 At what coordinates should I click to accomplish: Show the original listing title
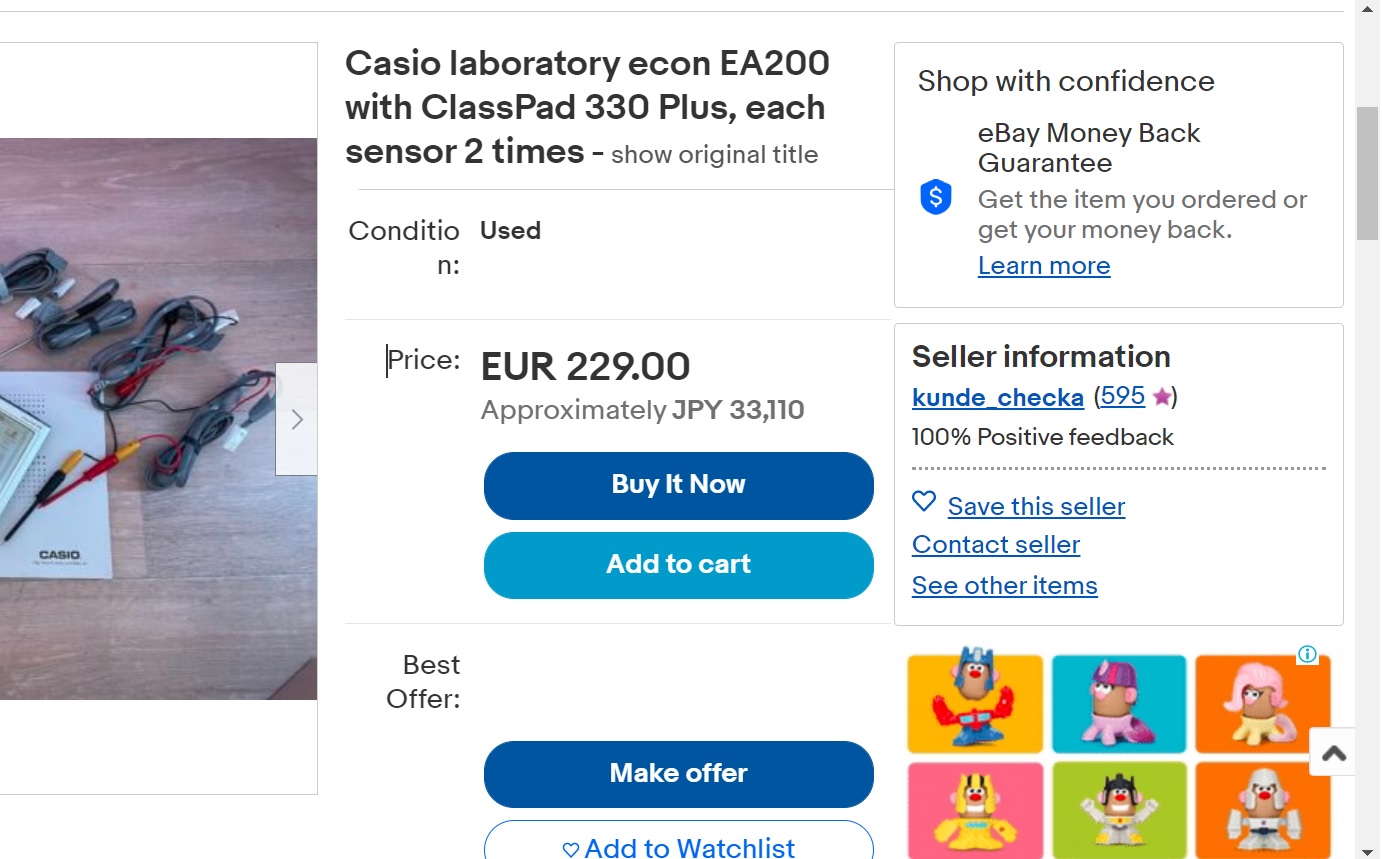[714, 155]
